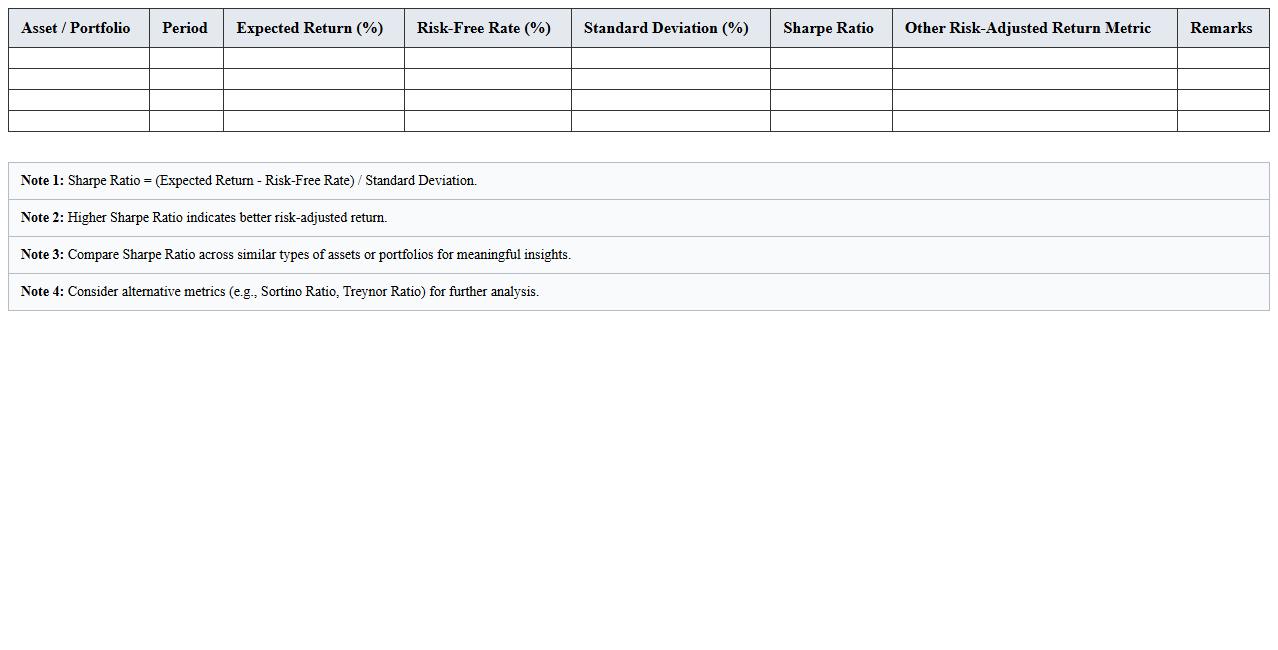Image resolution: width=1278 pixels, height=650 pixels.
Task: Select the Risk-Free Rate (%) header
Action: 484,28
